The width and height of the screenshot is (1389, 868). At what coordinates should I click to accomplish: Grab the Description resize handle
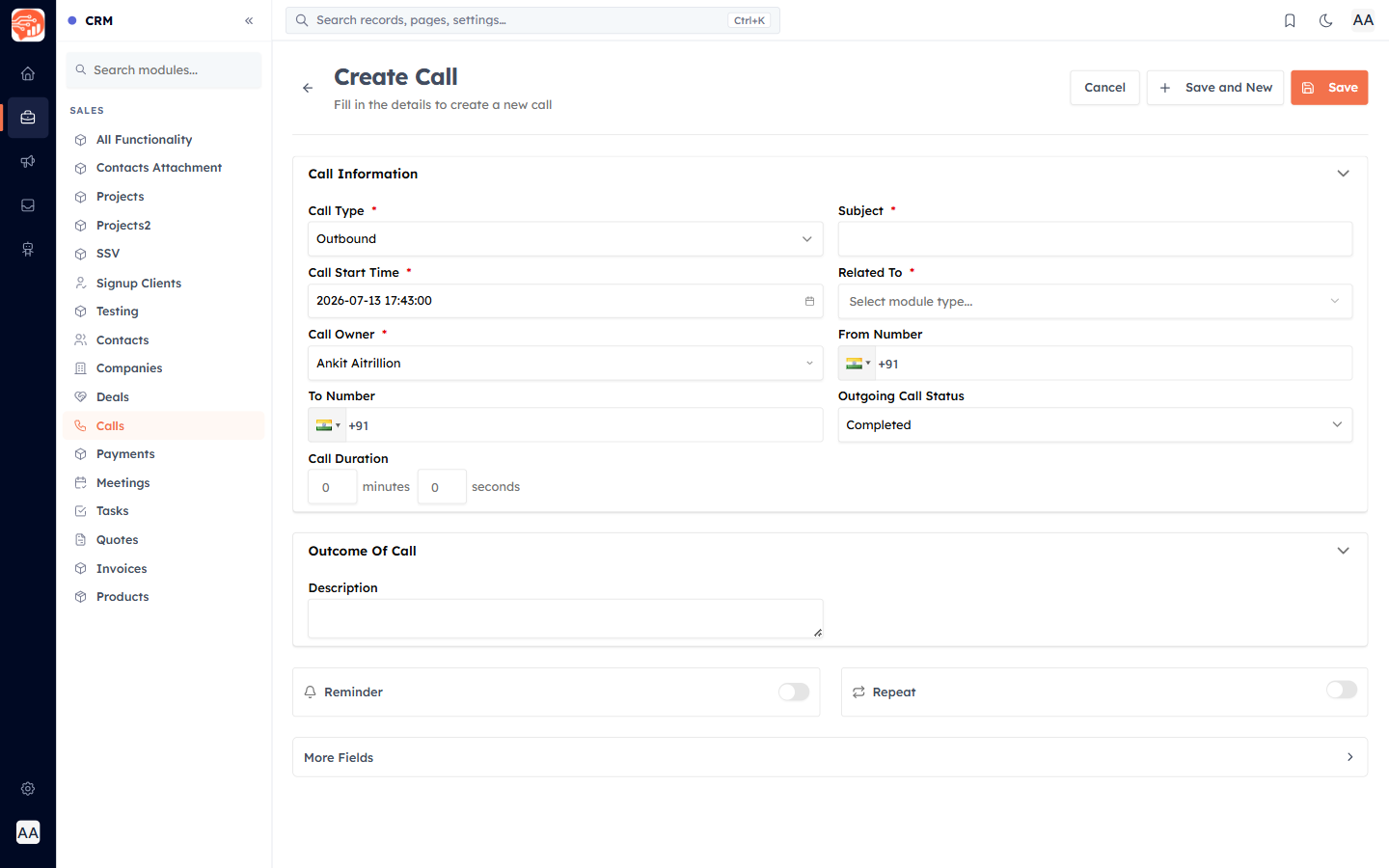[x=818, y=633]
